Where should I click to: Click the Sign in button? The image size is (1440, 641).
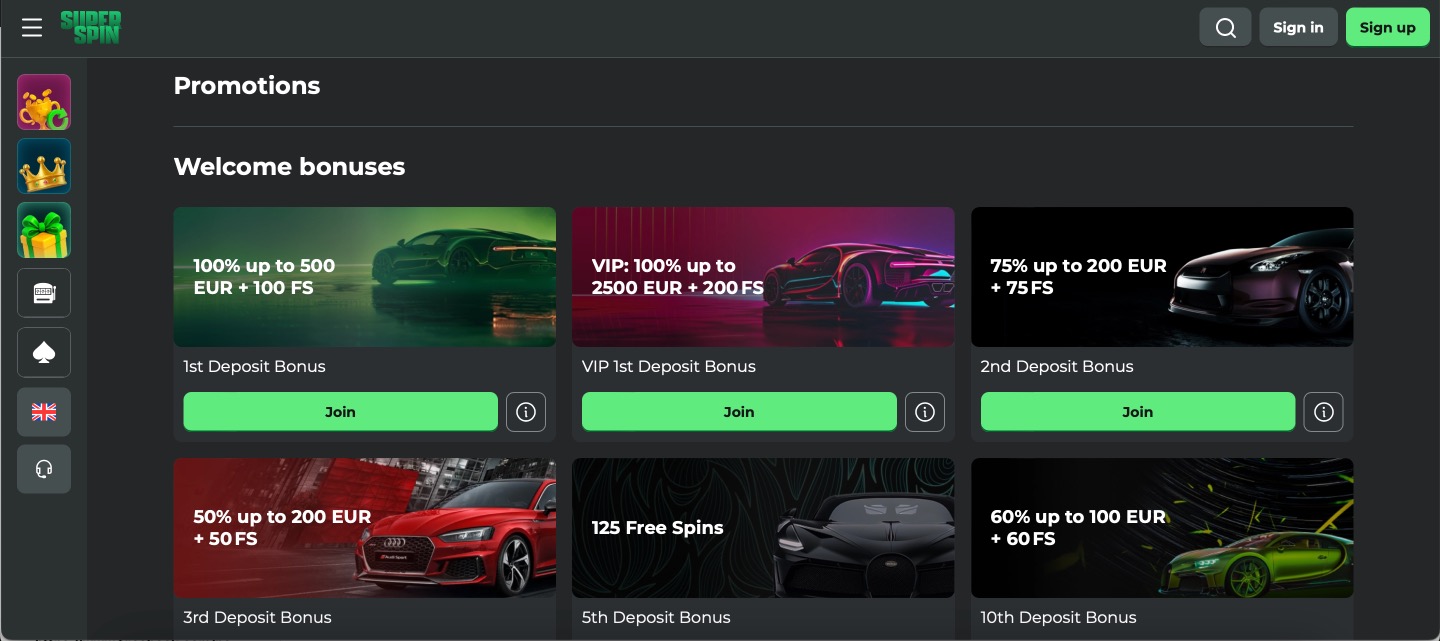1298,28
